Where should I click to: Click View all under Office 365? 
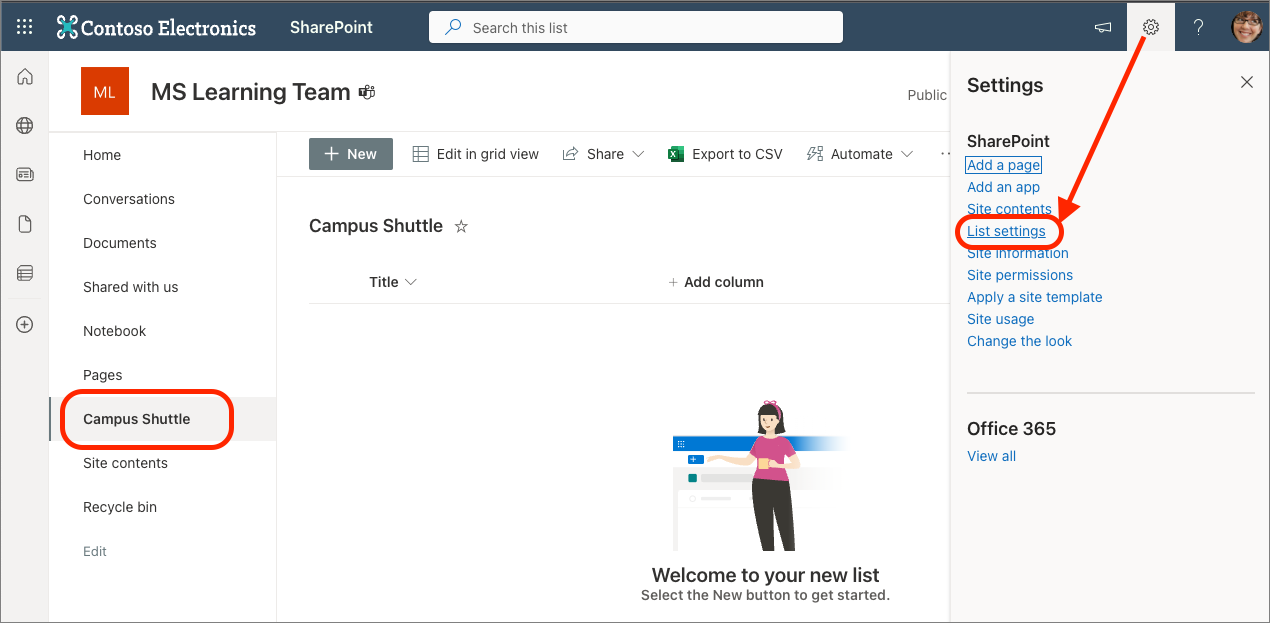(991, 456)
